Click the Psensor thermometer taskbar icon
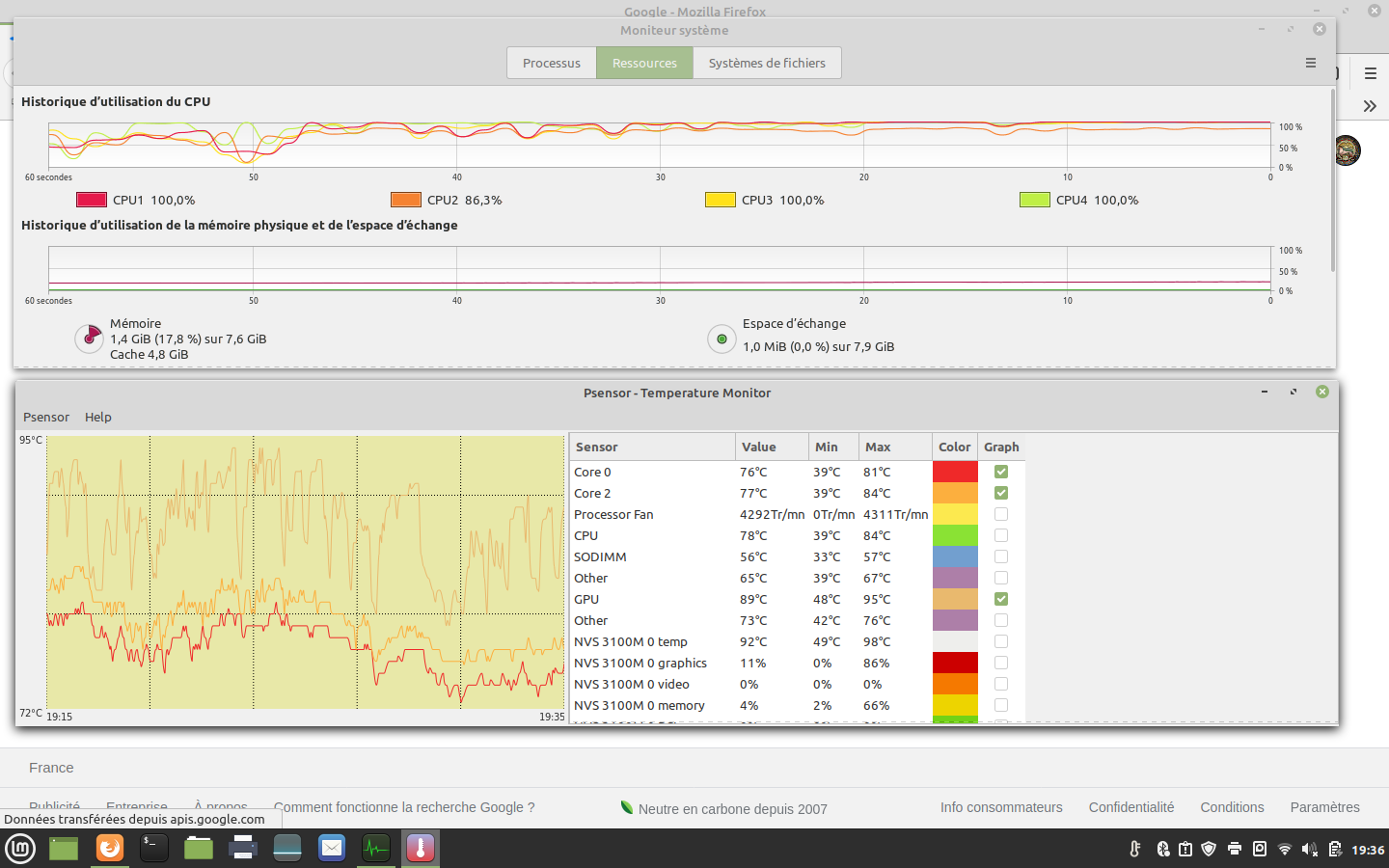 421,849
